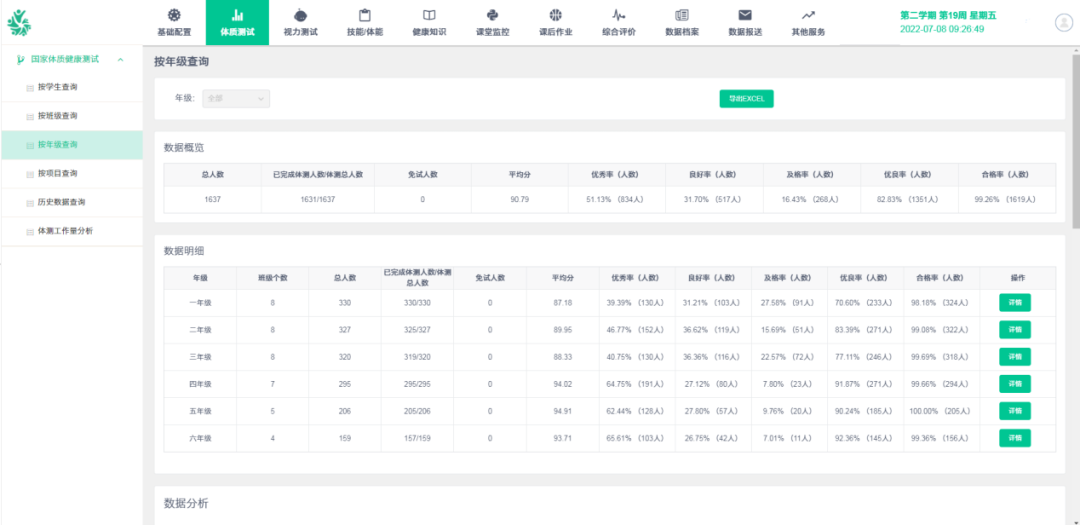
Task: Open the 基础配置 module icon
Action: [174, 15]
